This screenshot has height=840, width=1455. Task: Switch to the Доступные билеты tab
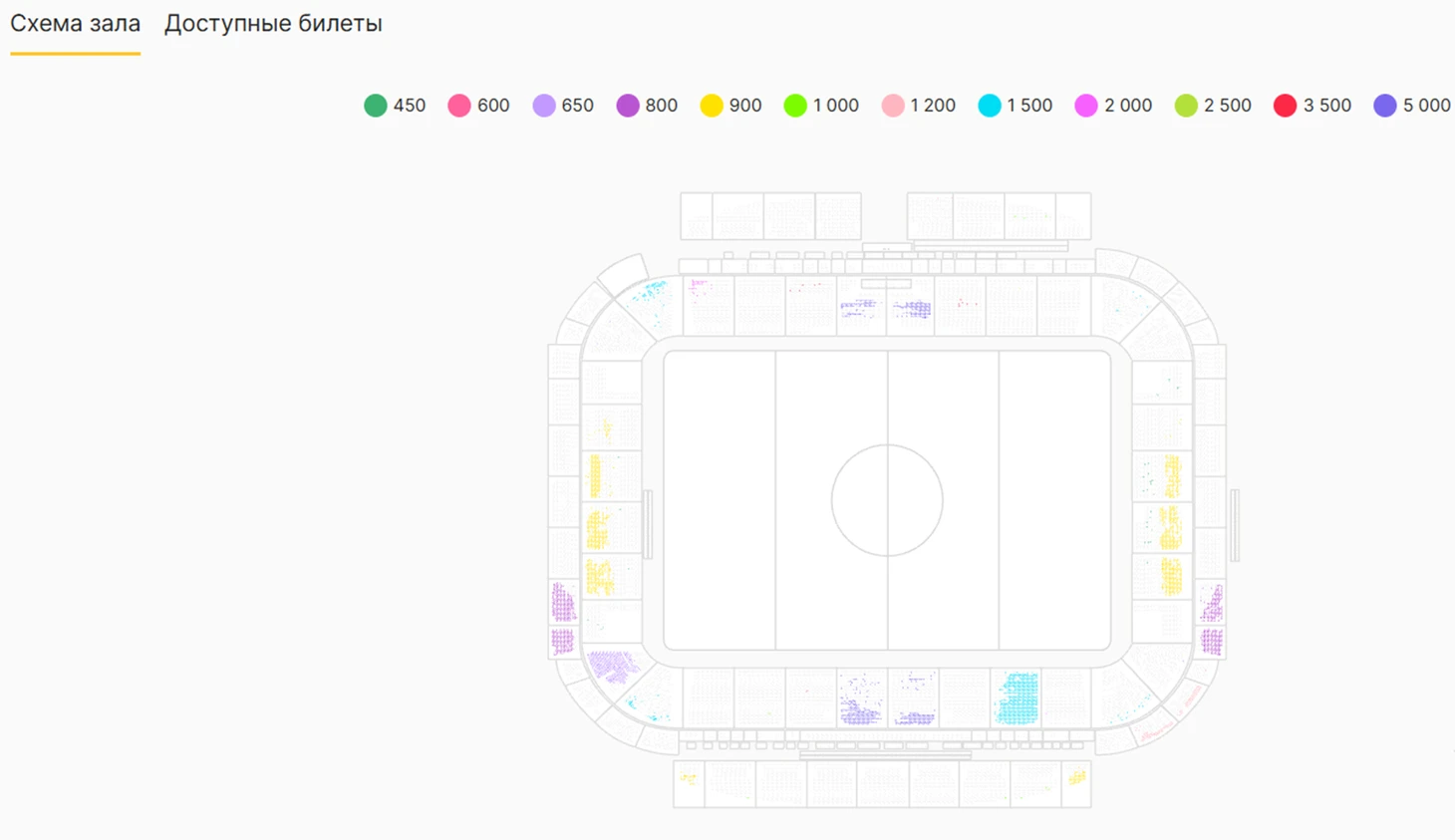(x=273, y=24)
